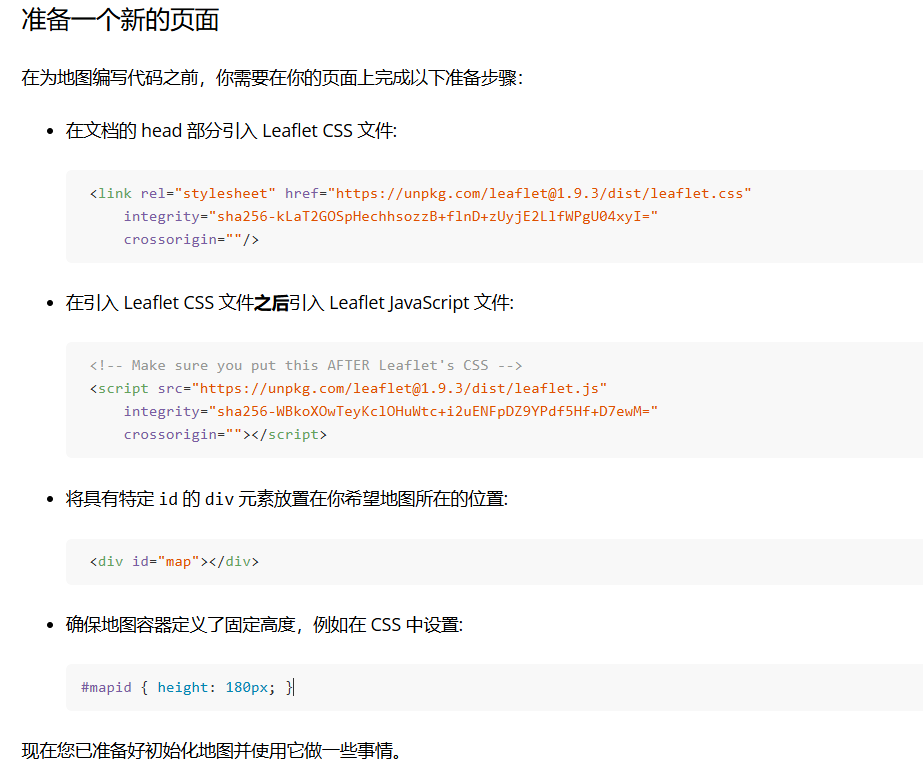Click the closing sentence 现在您已准备好初始化地图
Screen dimensions: 923x774
[211, 751]
